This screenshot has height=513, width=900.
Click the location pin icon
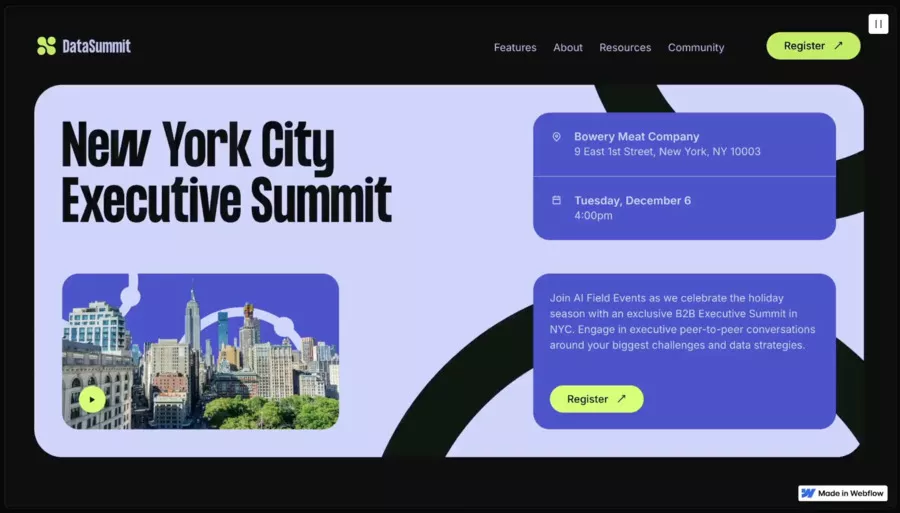coord(556,137)
